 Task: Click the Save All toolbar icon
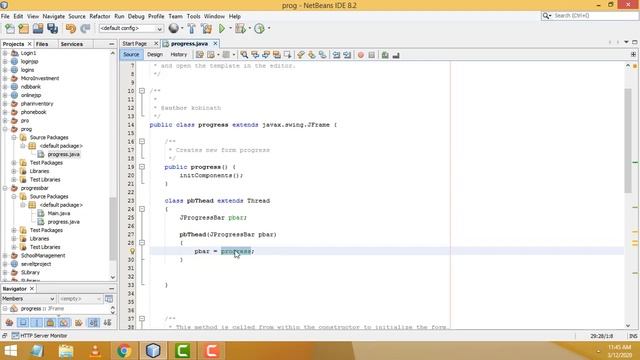tap(53, 29)
